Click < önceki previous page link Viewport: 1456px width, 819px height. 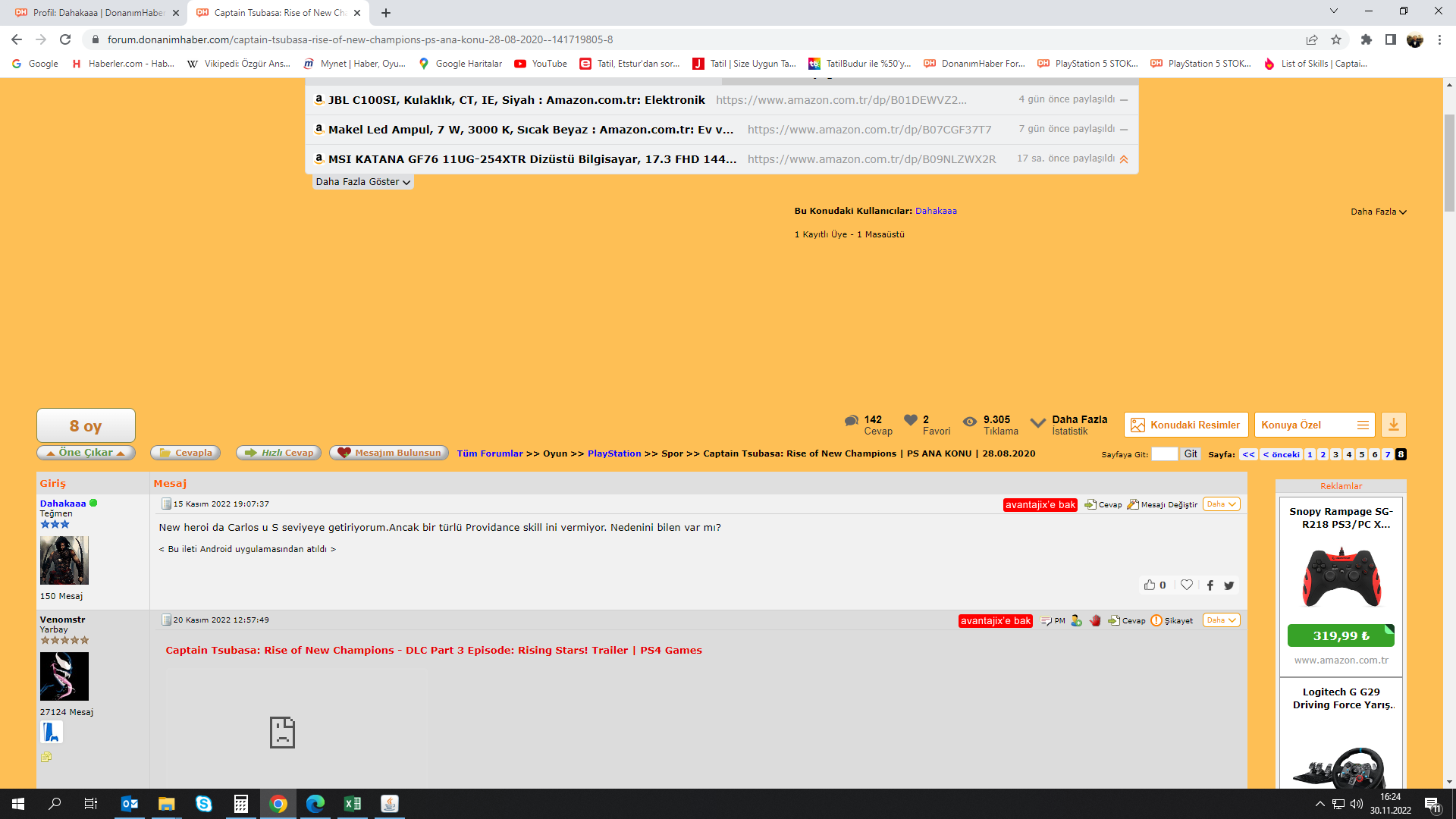point(1282,454)
